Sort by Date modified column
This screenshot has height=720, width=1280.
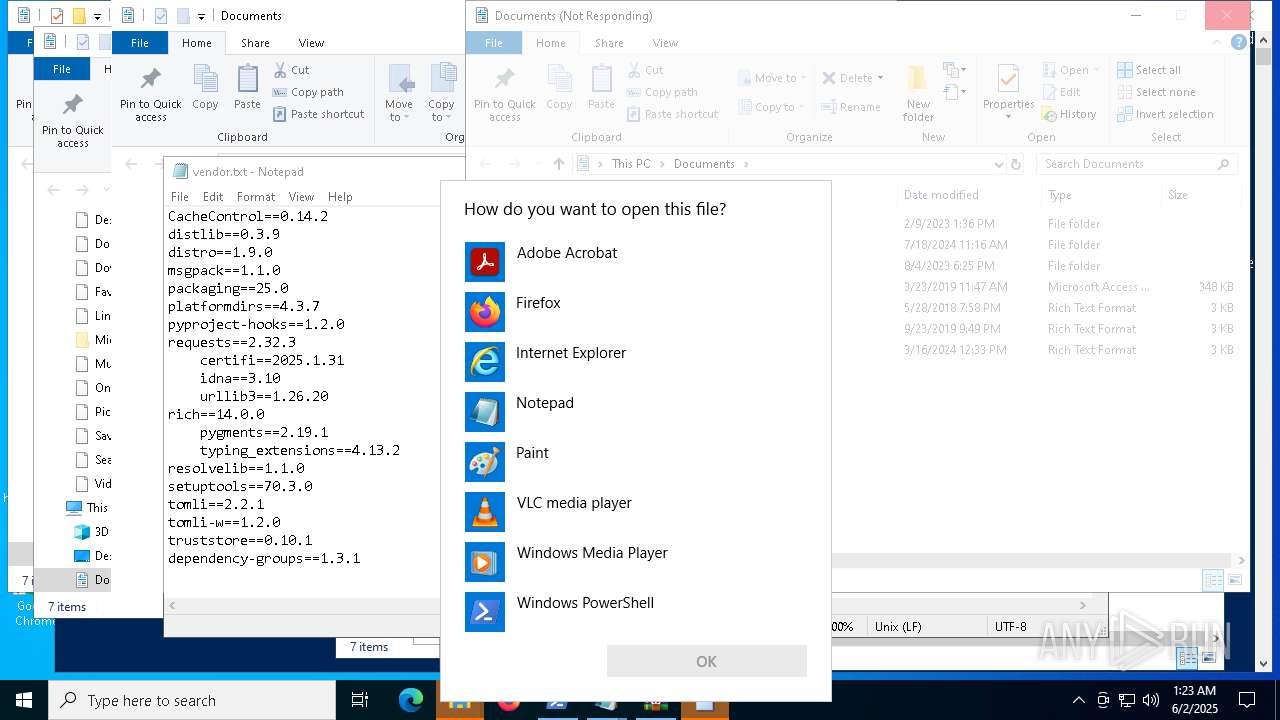click(941, 195)
